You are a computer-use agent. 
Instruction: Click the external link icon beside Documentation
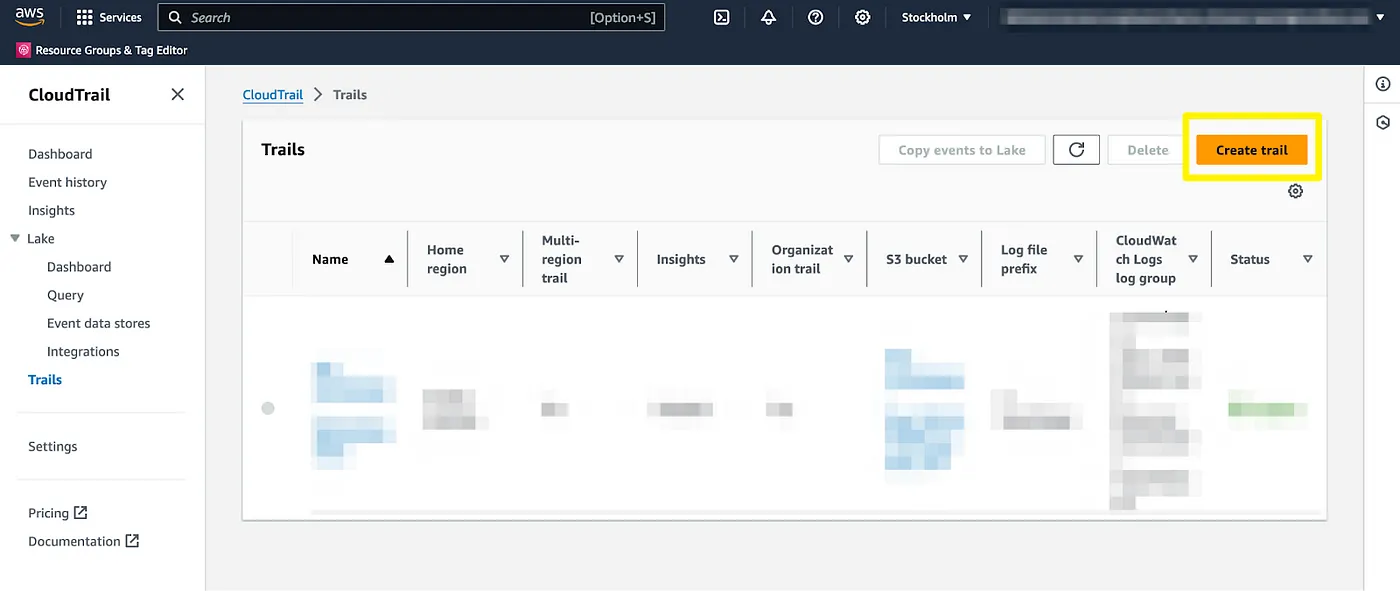(132, 540)
